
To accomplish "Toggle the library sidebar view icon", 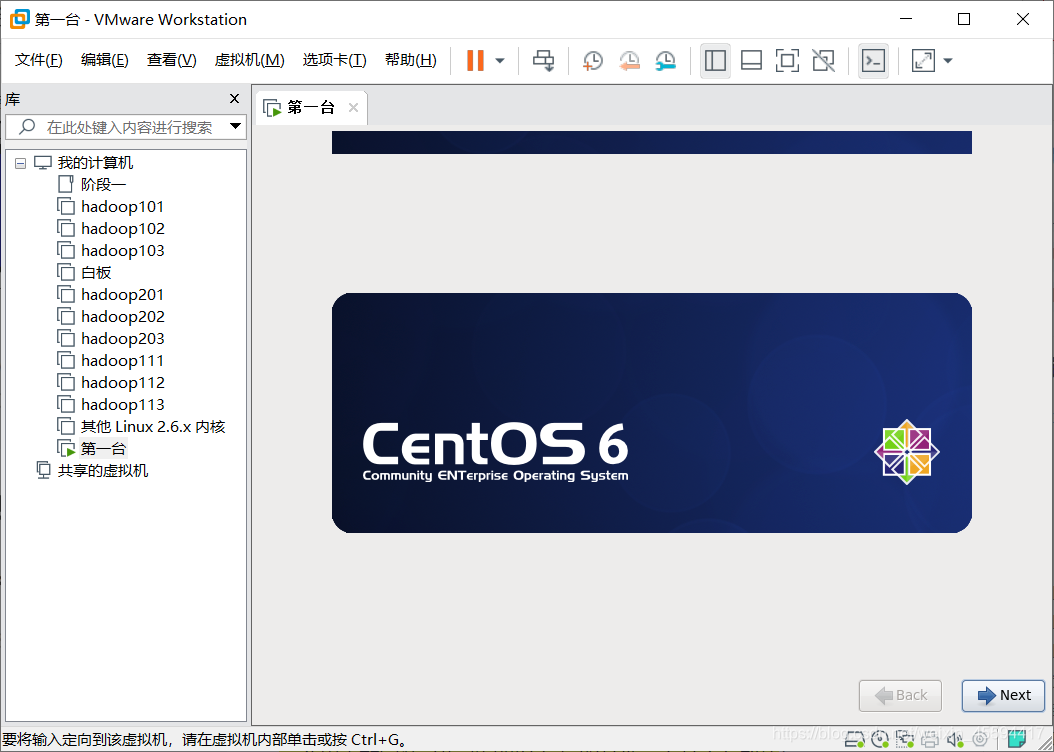I will click(x=715, y=60).
